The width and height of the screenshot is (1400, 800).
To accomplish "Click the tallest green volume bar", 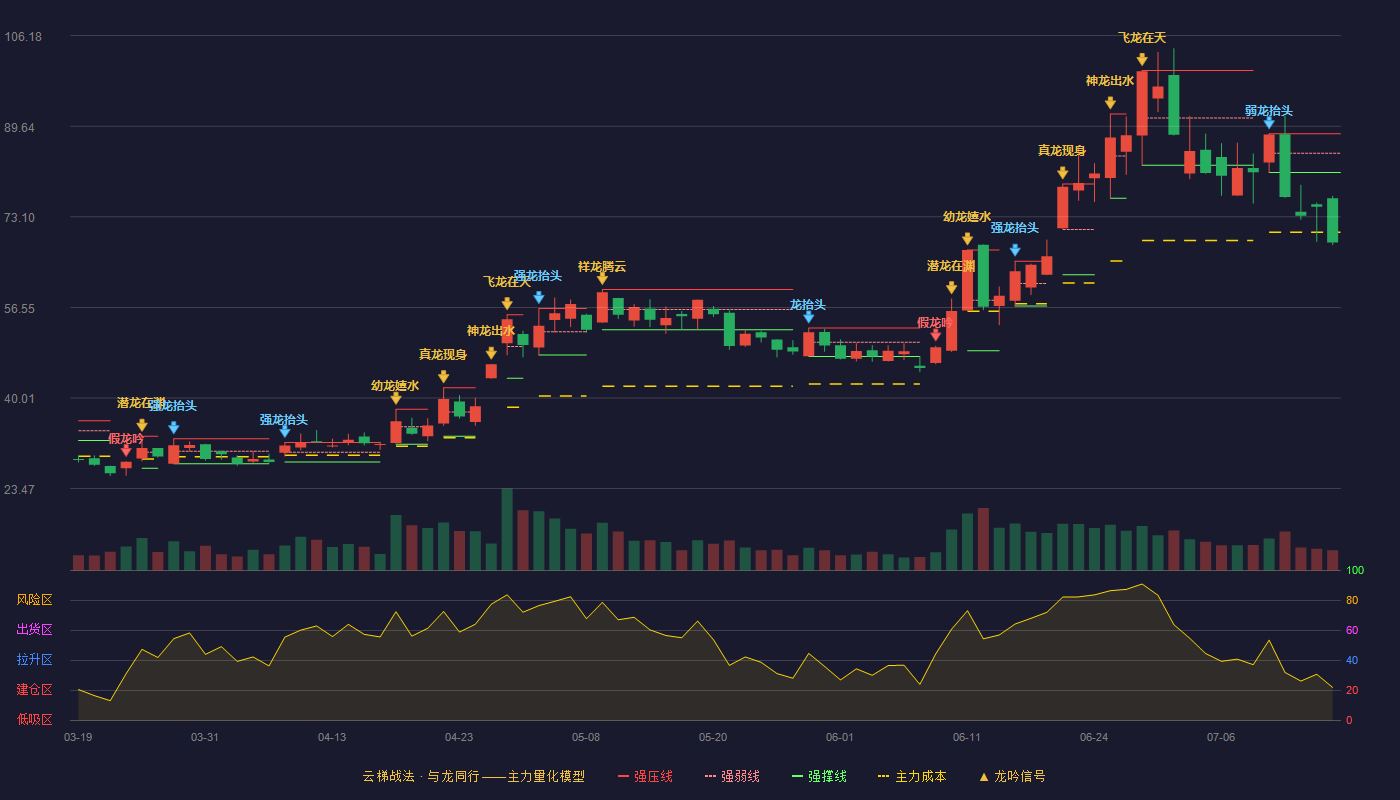I will click(x=507, y=529).
